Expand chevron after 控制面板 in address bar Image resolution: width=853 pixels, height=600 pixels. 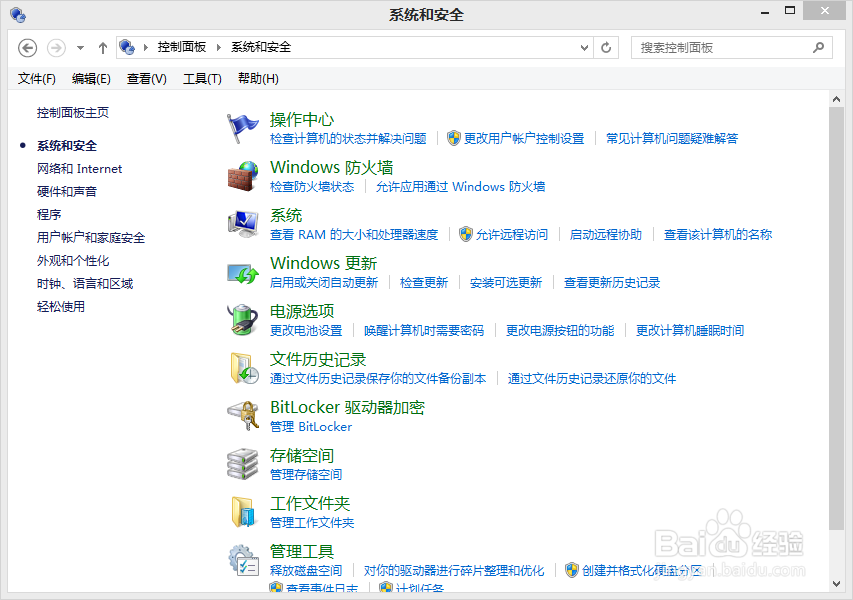click(219, 48)
